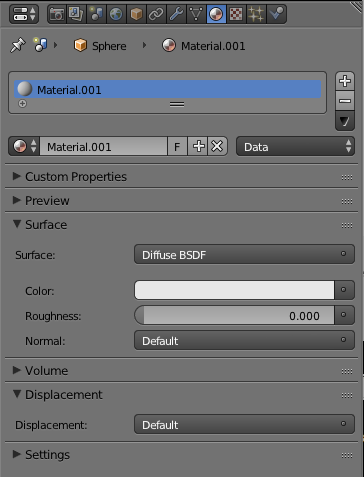Remove the selected material slot
364x477 pixels.
(x=345, y=101)
